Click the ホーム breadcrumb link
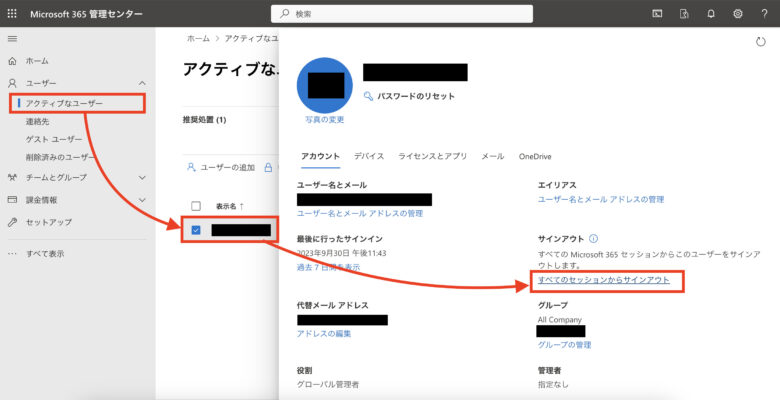Viewport: 780px width, 400px height. point(198,38)
